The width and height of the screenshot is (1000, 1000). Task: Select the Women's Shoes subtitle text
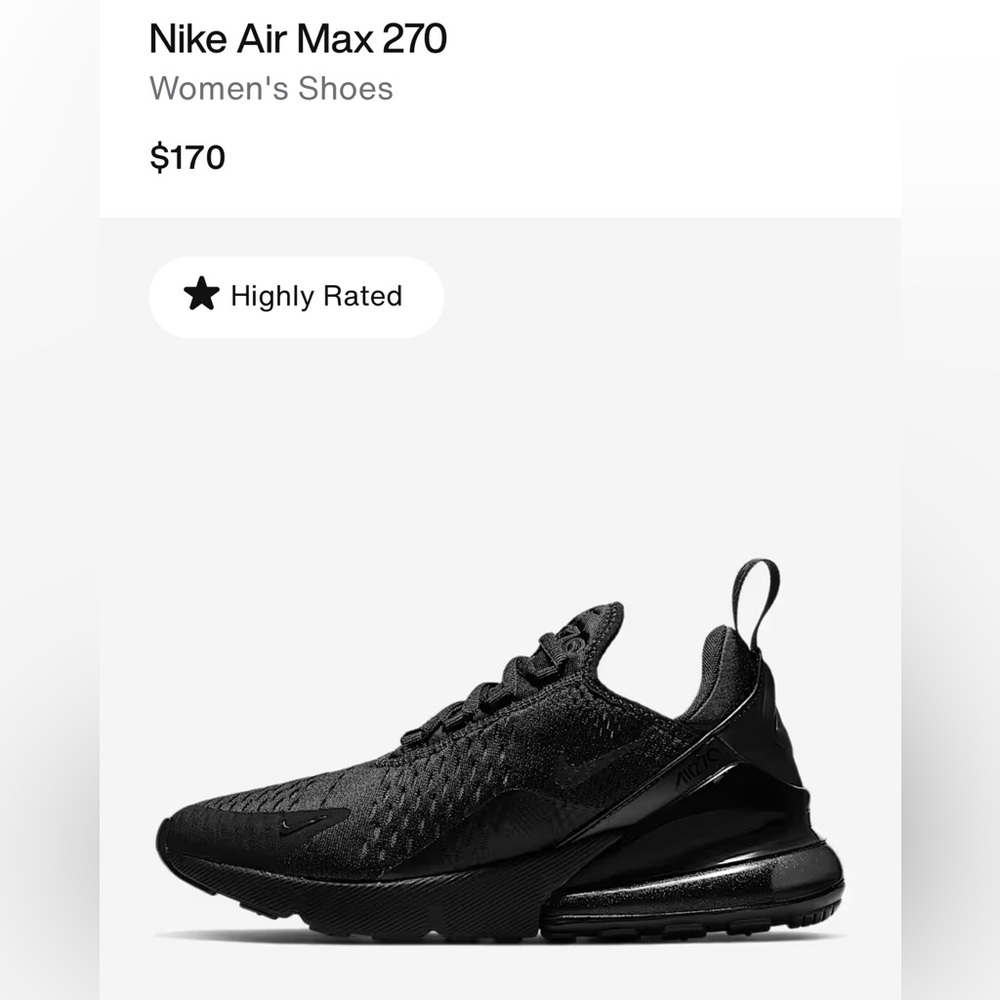(270, 89)
